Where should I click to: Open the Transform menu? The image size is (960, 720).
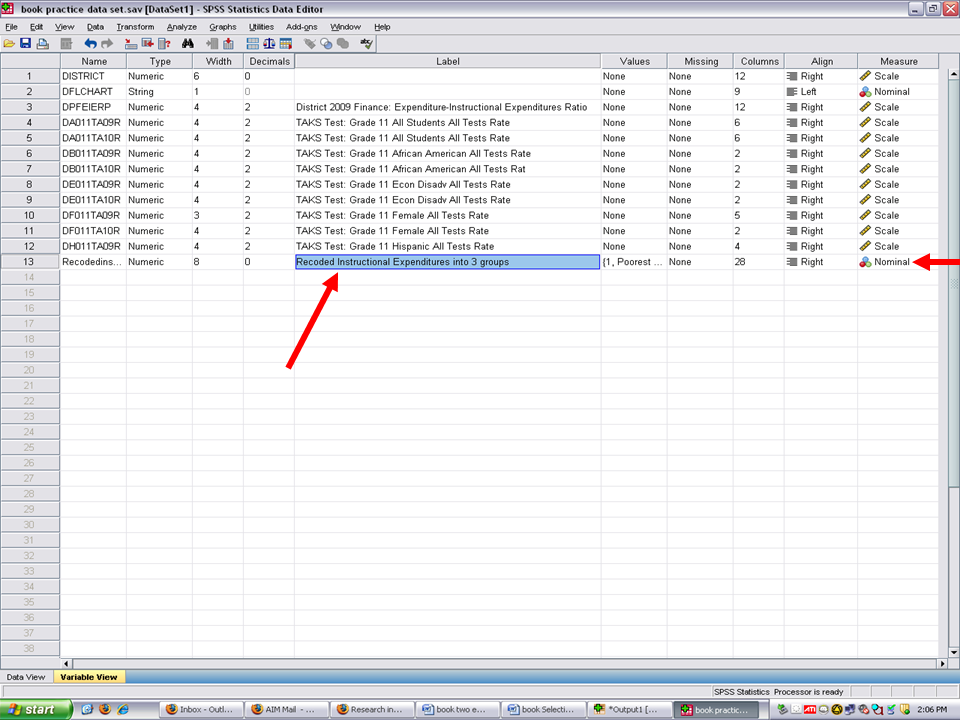pyautogui.click(x=135, y=26)
